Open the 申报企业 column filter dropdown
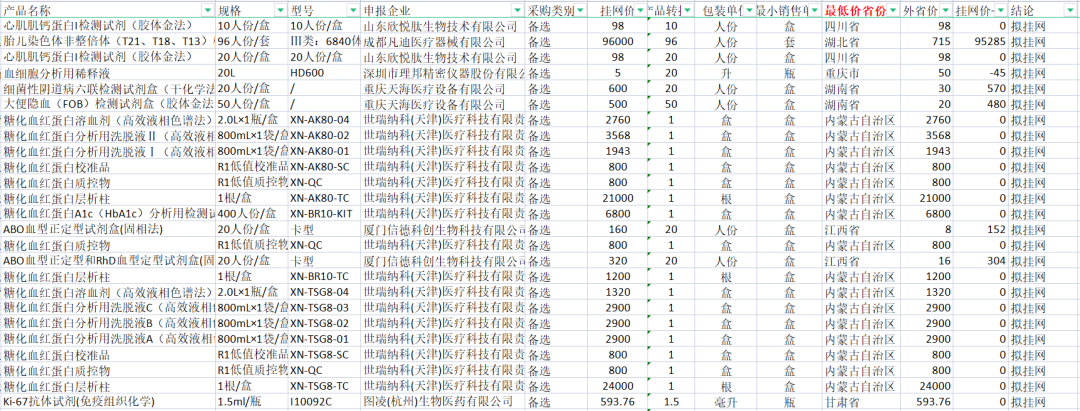The image size is (1080, 411). tap(517, 10)
